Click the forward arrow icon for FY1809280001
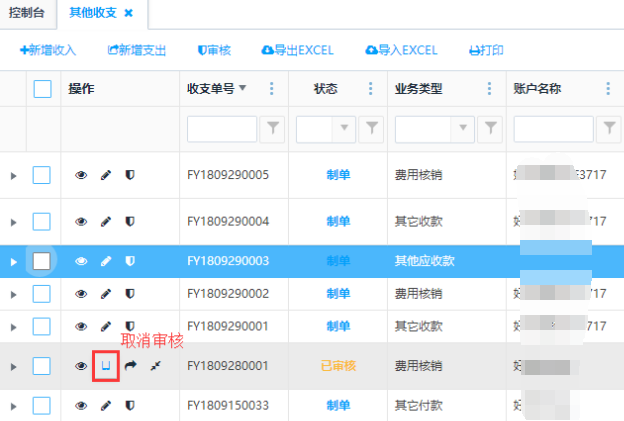The width and height of the screenshot is (624, 421). point(130,367)
